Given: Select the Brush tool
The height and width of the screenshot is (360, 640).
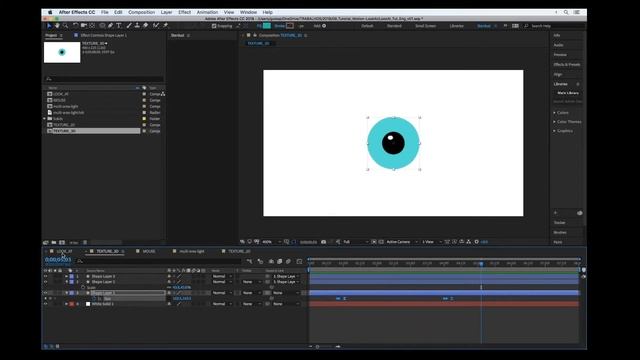Looking at the screenshot, I should [x=129, y=26].
